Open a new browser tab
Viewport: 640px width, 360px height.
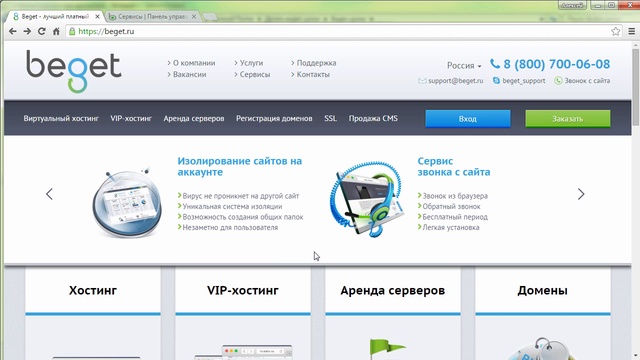coord(210,17)
